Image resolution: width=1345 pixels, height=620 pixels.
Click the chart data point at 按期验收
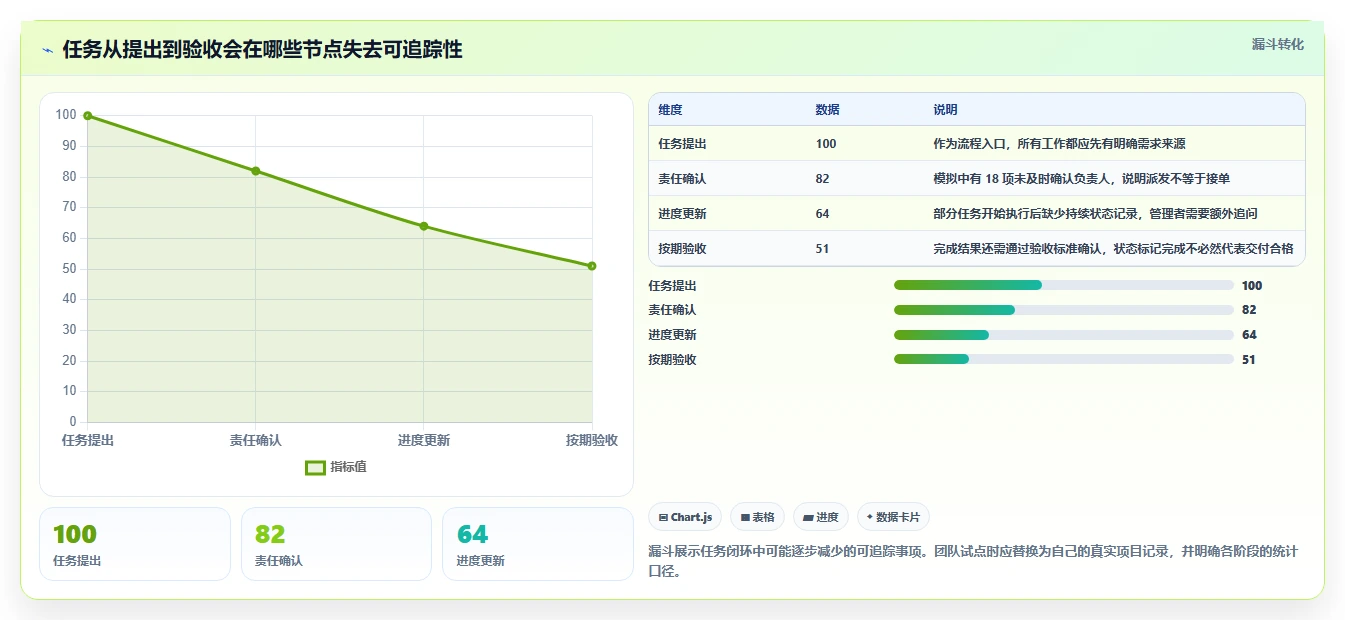592,266
